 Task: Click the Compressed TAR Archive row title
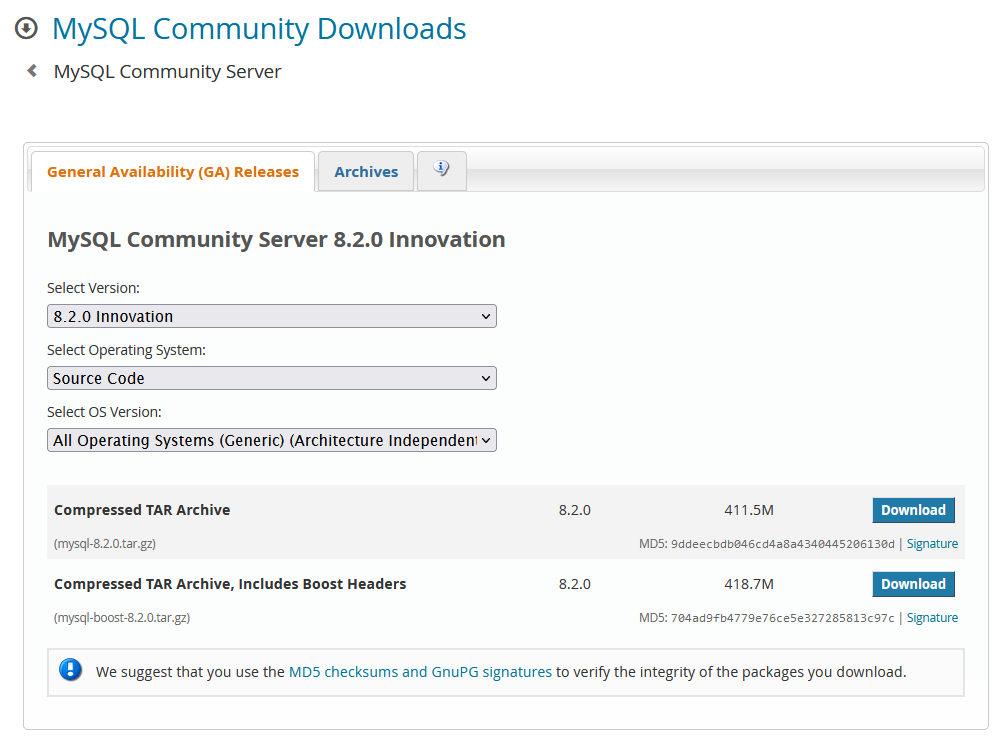[x=142, y=510]
